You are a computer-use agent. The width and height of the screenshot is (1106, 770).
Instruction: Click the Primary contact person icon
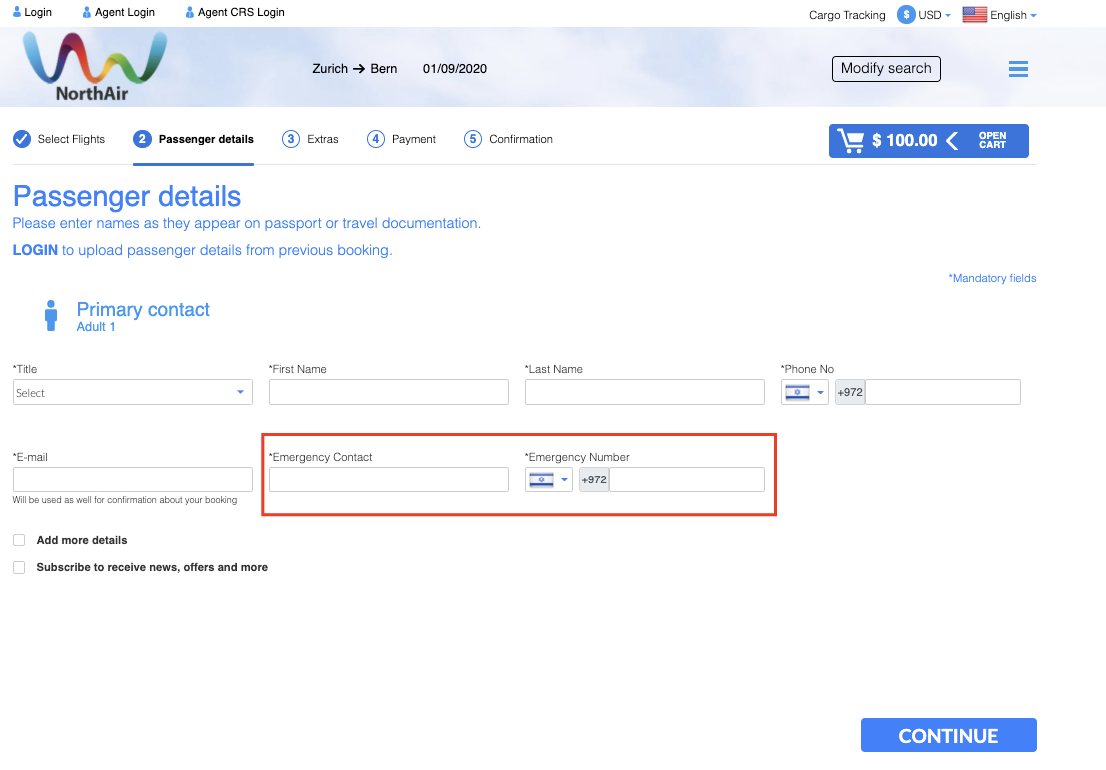tap(51, 315)
